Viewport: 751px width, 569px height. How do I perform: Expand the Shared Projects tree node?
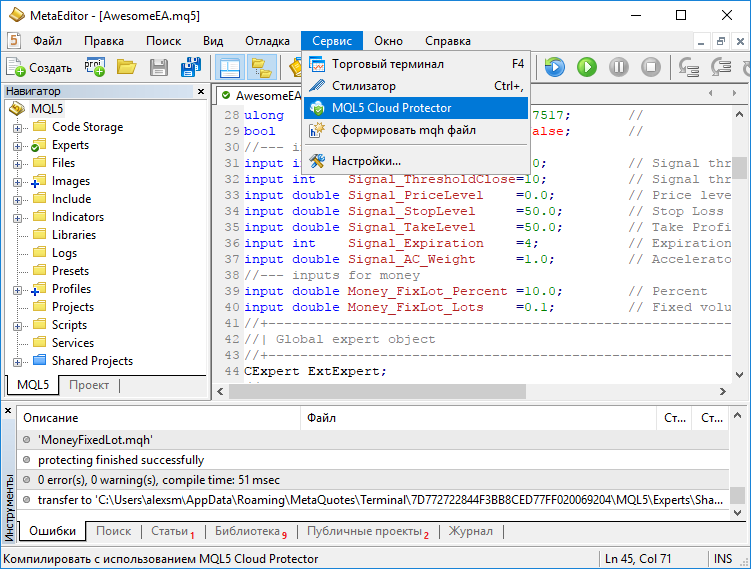click(x=18, y=361)
